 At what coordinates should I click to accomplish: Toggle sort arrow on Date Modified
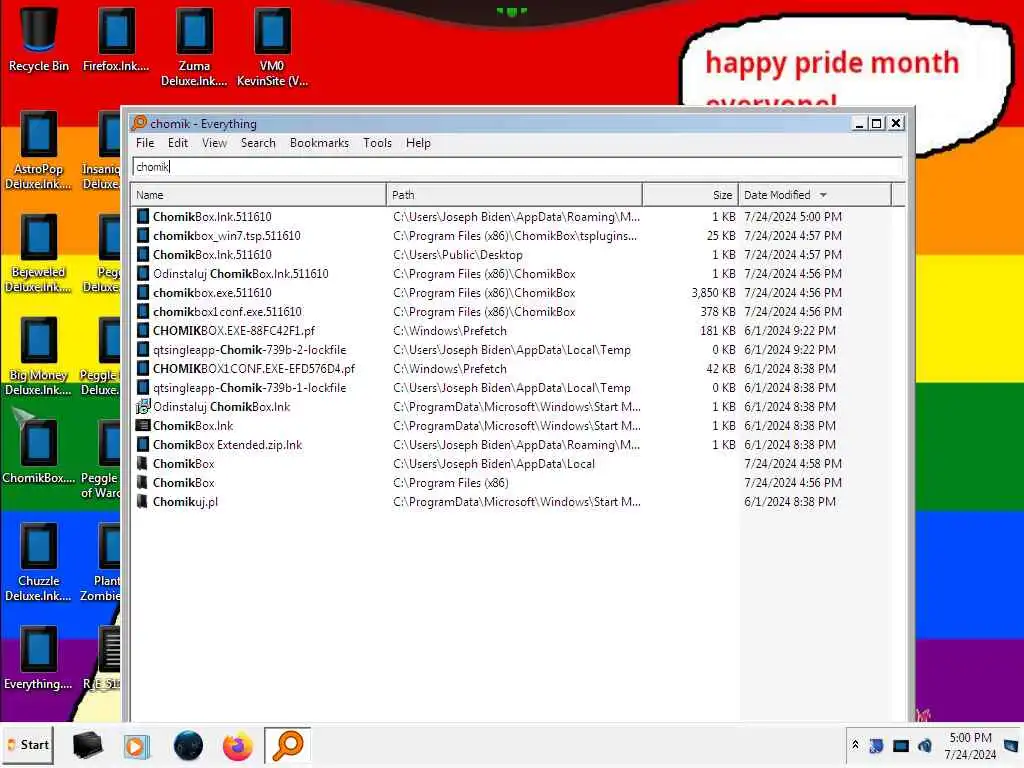pos(823,195)
